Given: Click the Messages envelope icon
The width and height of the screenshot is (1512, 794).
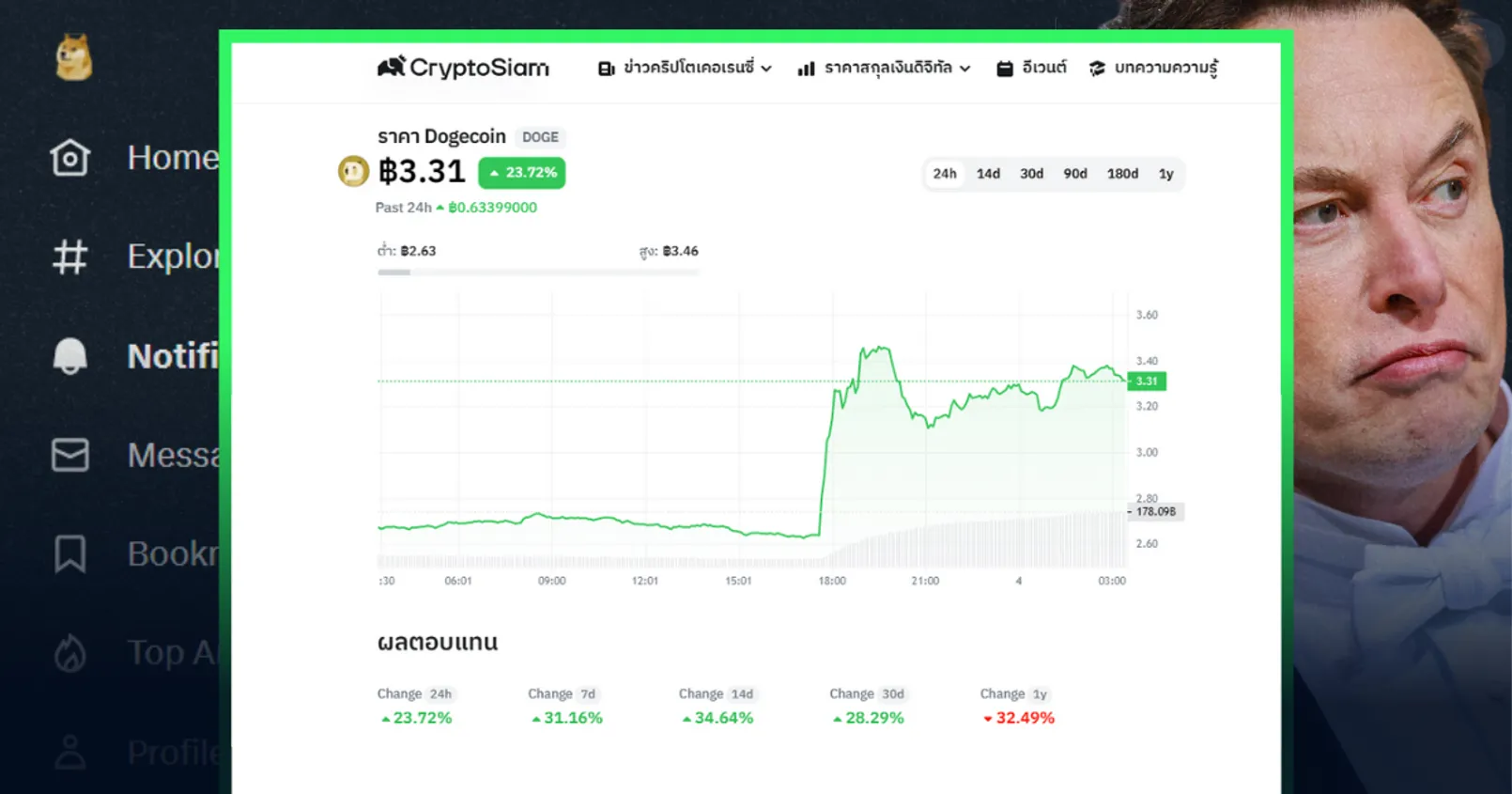Looking at the screenshot, I should coord(70,455).
